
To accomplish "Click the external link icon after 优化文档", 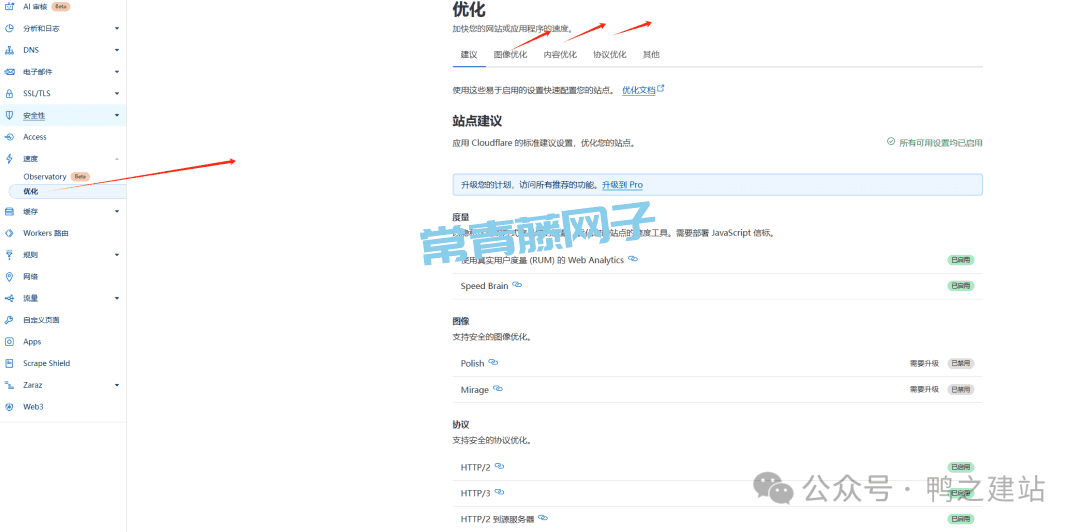I will click(x=661, y=90).
